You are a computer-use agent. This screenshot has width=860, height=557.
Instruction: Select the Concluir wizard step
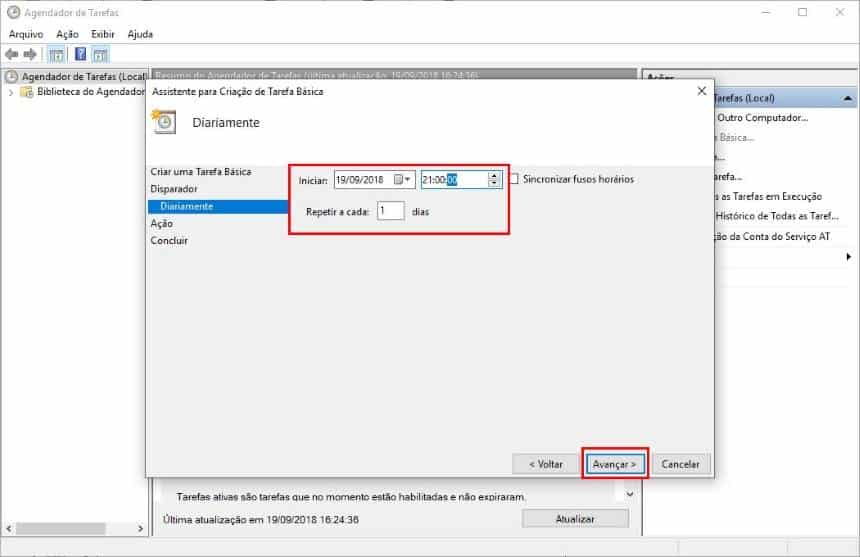pos(169,241)
